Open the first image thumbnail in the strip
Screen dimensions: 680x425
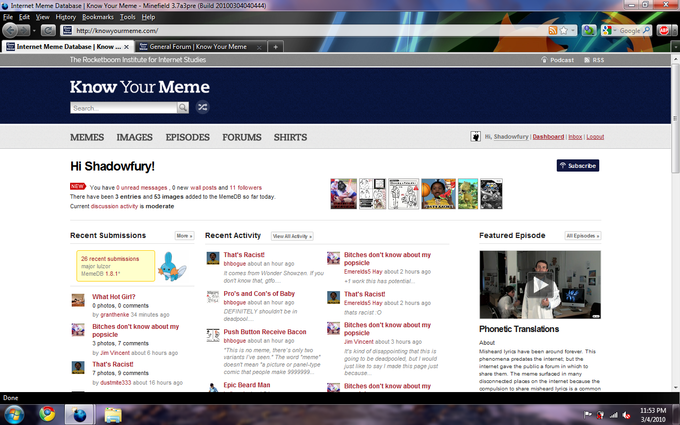tap(343, 194)
